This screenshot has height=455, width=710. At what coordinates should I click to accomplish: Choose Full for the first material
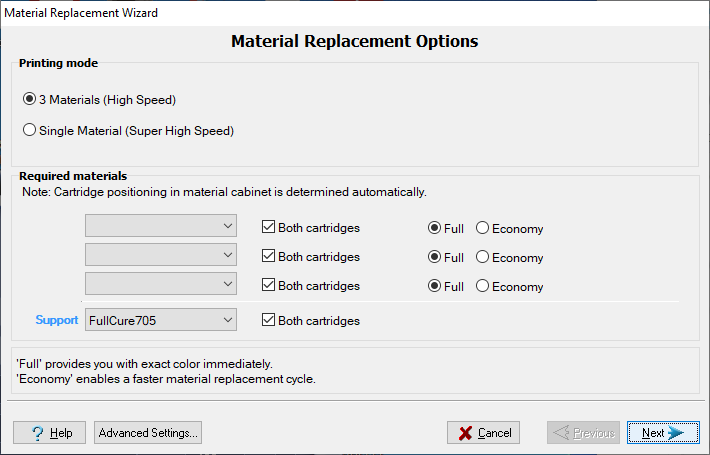pos(435,229)
